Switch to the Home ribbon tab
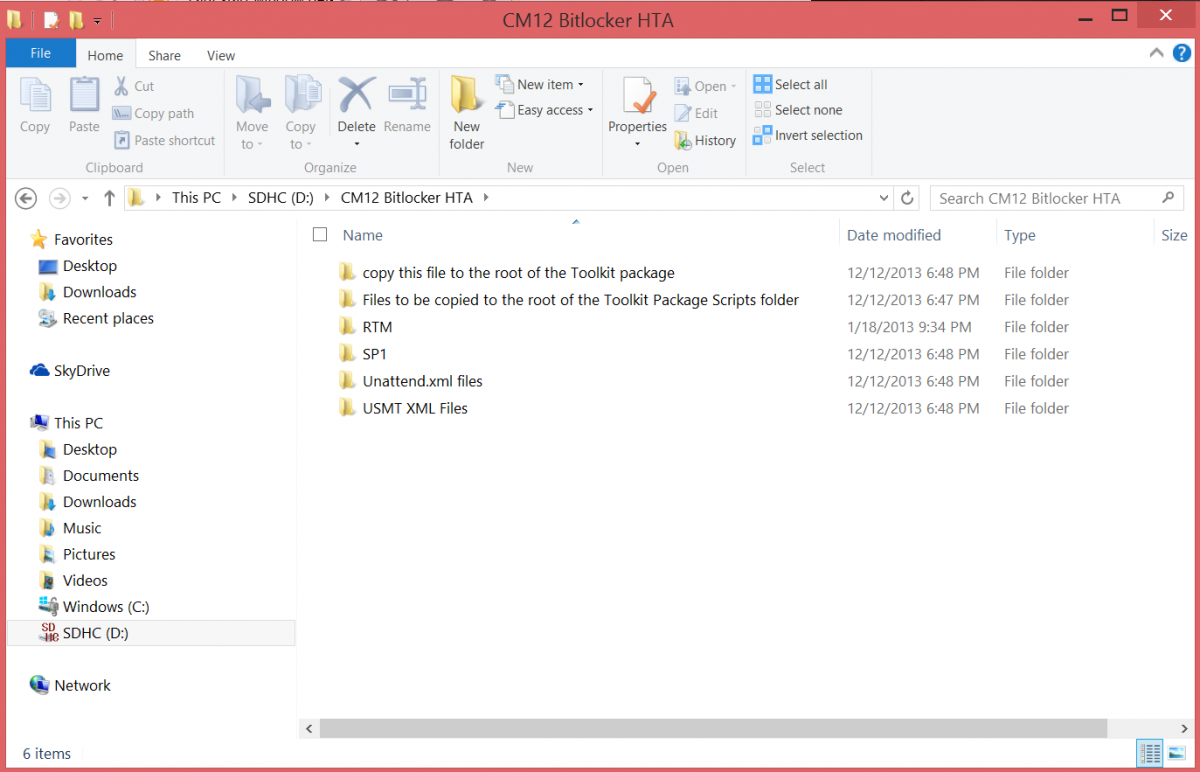1200x772 pixels. [x=105, y=56]
